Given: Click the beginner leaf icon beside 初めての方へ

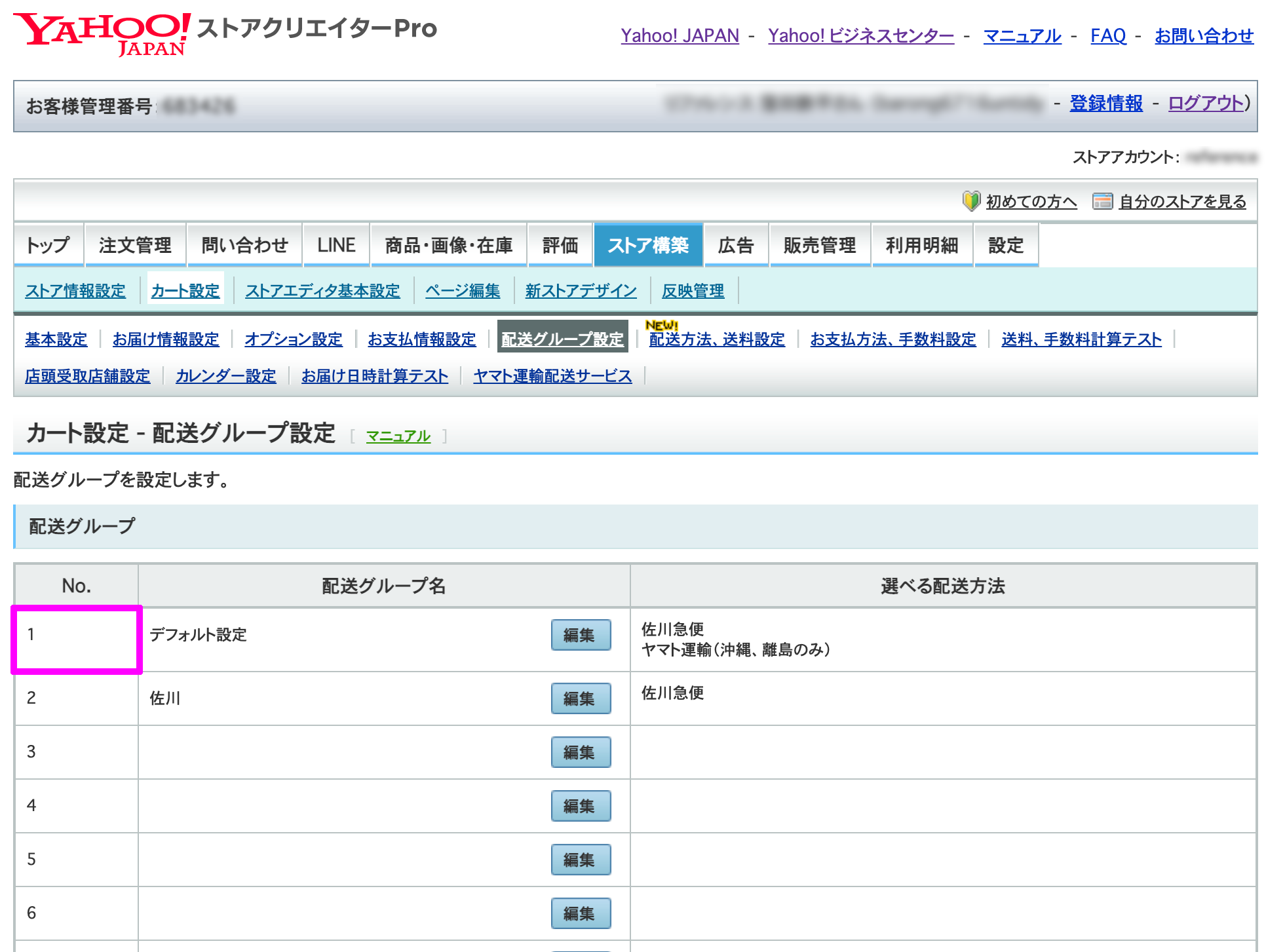Looking at the screenshot, I should tap(971, 201).
